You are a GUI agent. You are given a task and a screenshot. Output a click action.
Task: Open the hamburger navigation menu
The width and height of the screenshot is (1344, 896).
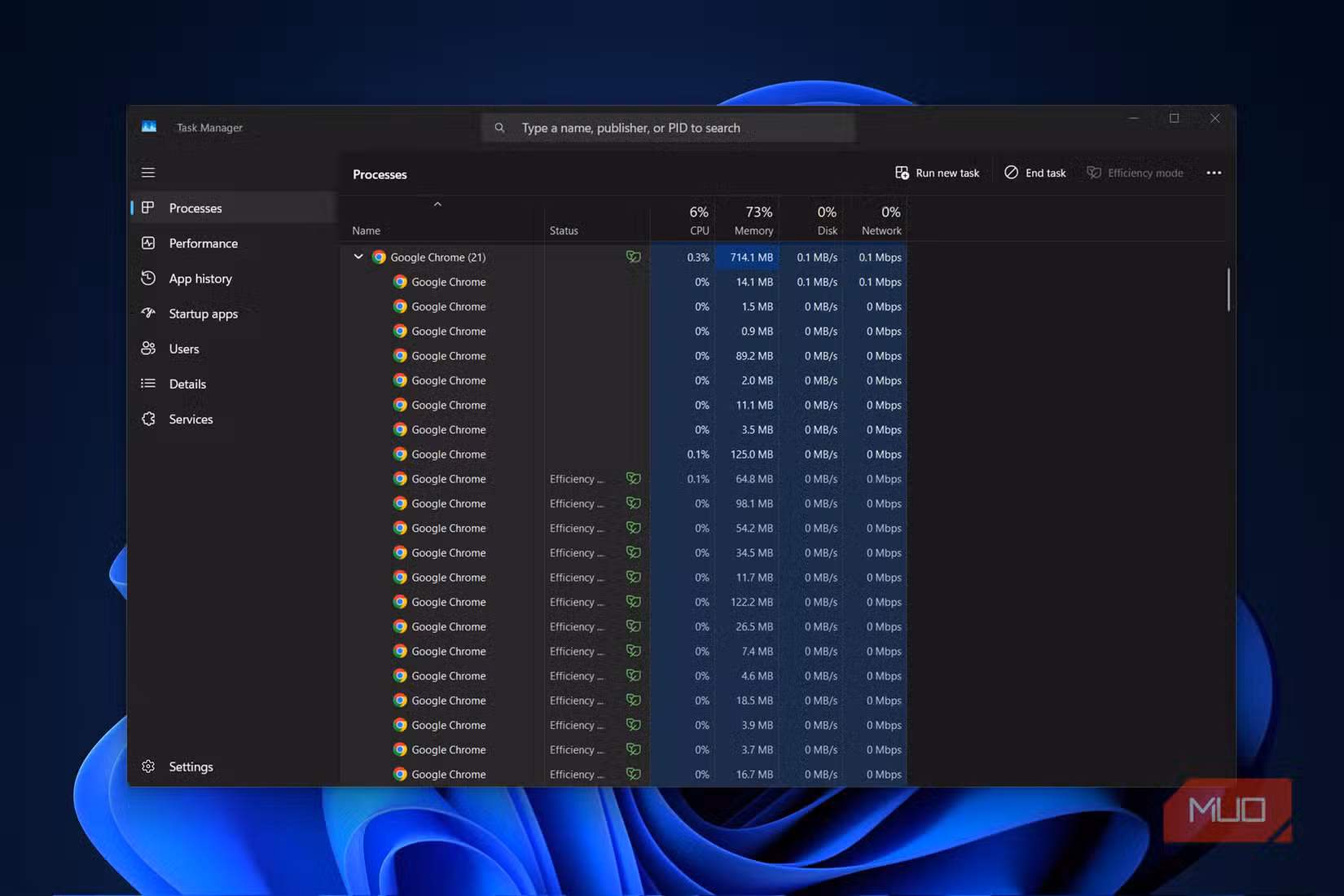tap(148, 173)
